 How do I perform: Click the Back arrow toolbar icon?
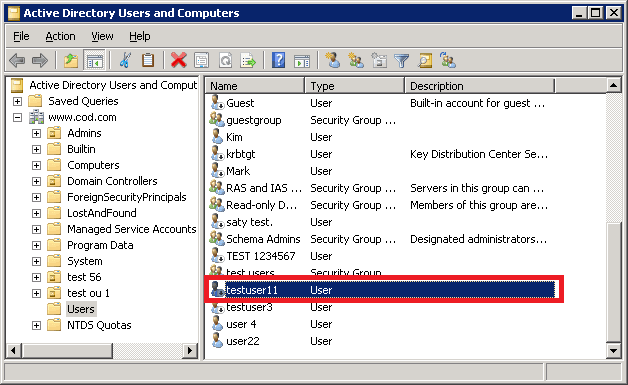pos(17,60)
